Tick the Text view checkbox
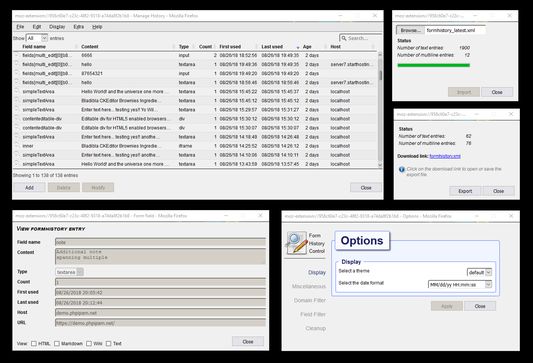Viewport: 533px width, 363px height. 108,344
